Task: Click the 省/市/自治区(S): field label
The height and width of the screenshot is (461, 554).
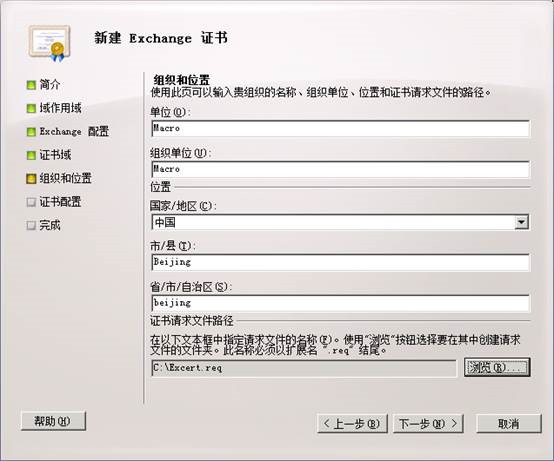Action: [x=191, y=287]
